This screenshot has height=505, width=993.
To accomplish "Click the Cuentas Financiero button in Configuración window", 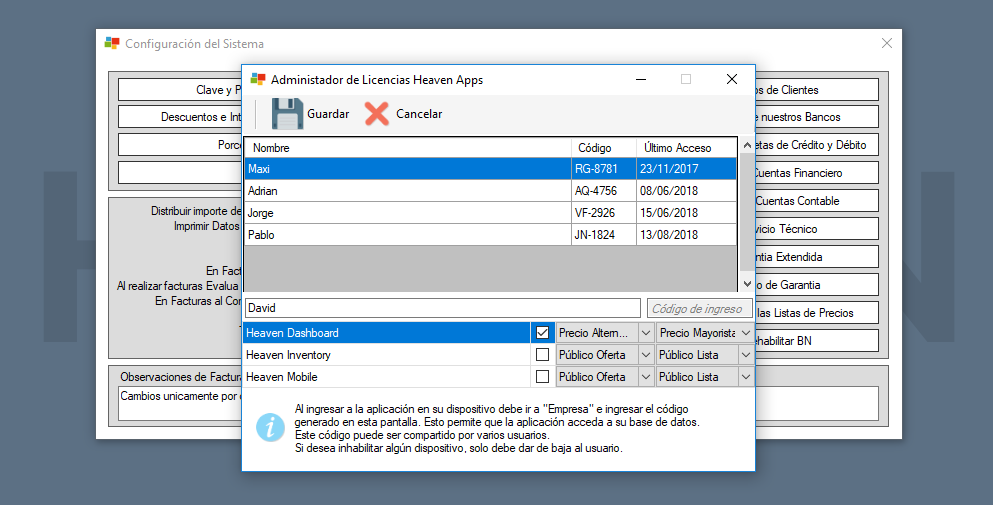I will (816, 173).
